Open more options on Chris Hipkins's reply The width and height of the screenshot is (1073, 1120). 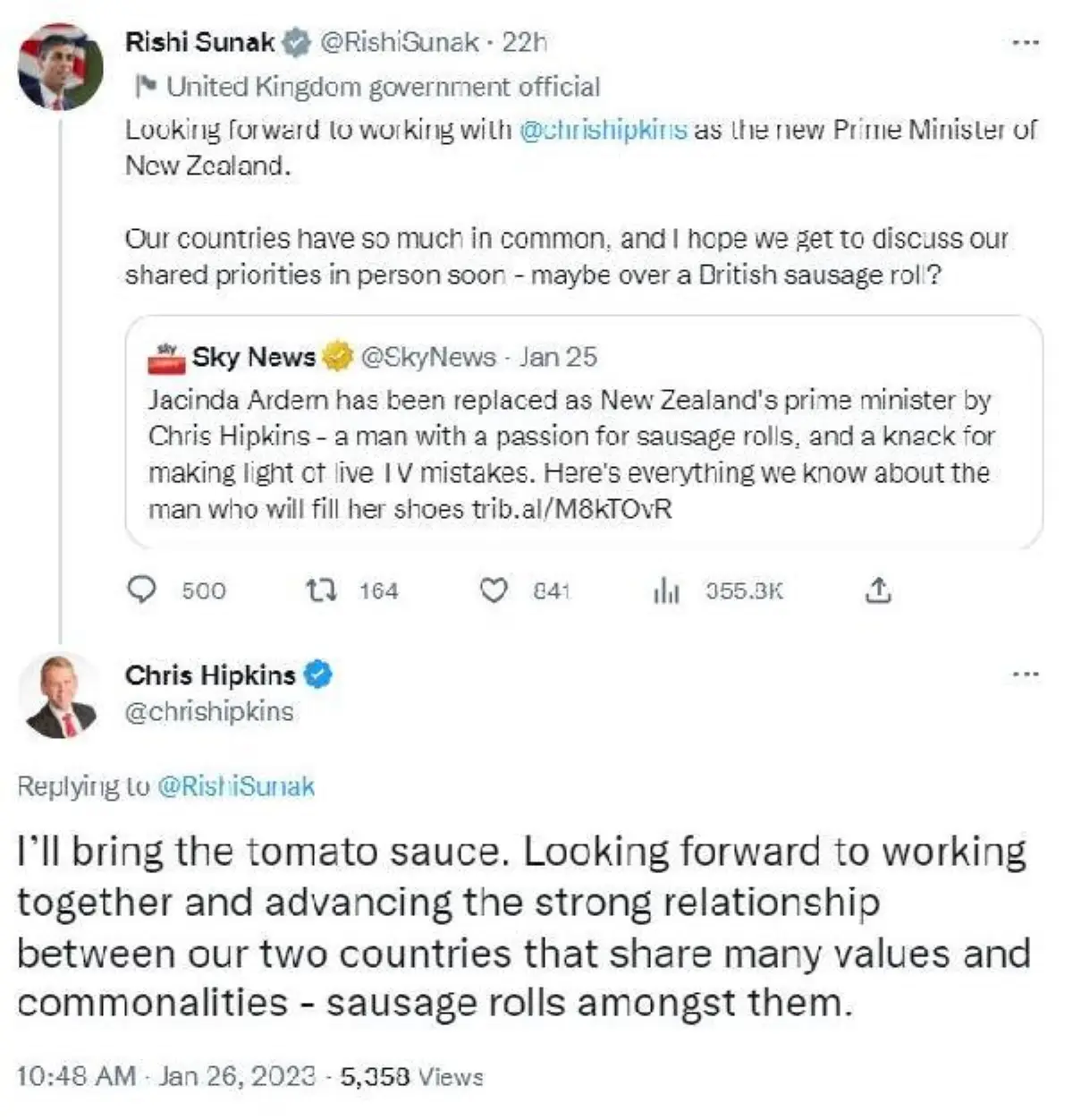1026,674
